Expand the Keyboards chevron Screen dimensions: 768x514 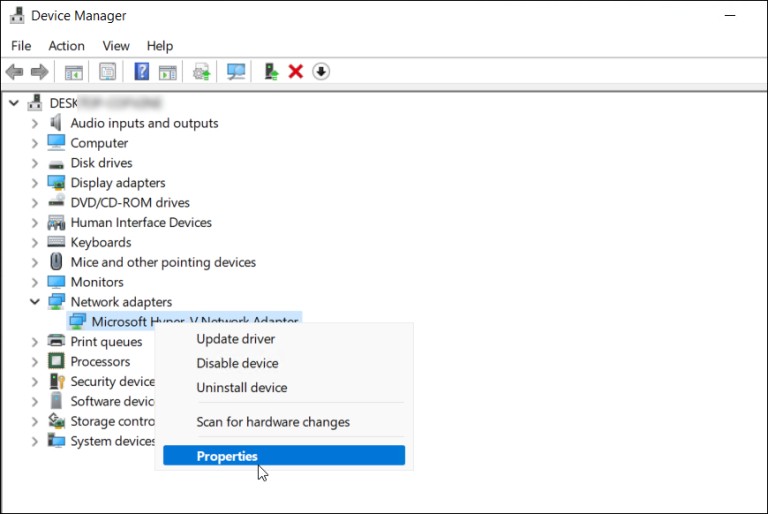[x=34, y=243]
